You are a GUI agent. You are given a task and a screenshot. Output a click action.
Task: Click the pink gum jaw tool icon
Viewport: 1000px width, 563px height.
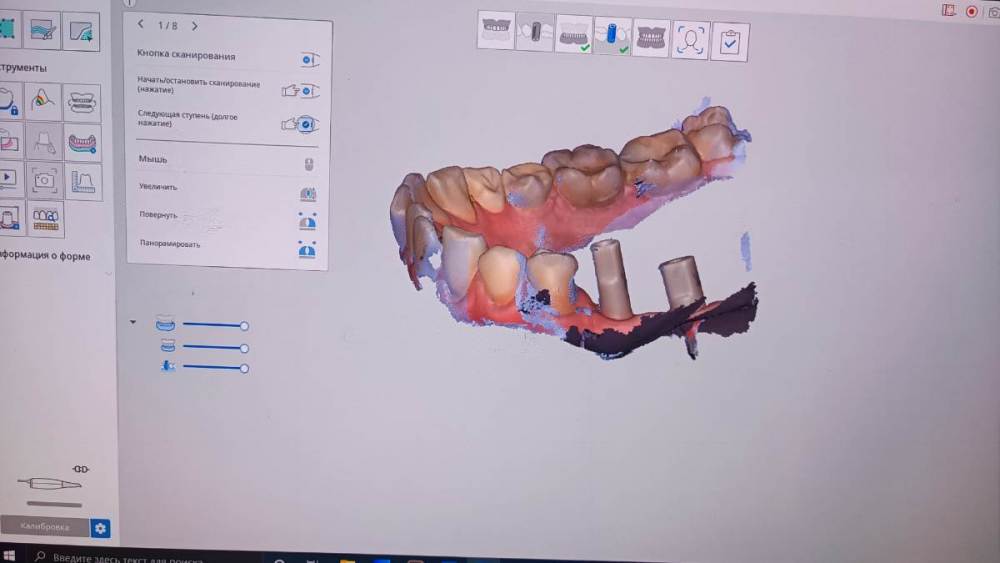pos(82,142)
